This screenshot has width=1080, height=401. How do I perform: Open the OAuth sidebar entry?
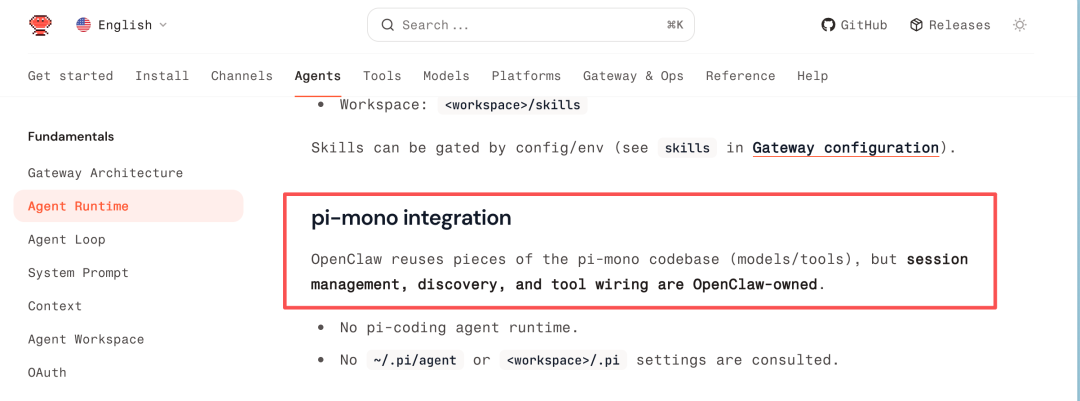47,373
